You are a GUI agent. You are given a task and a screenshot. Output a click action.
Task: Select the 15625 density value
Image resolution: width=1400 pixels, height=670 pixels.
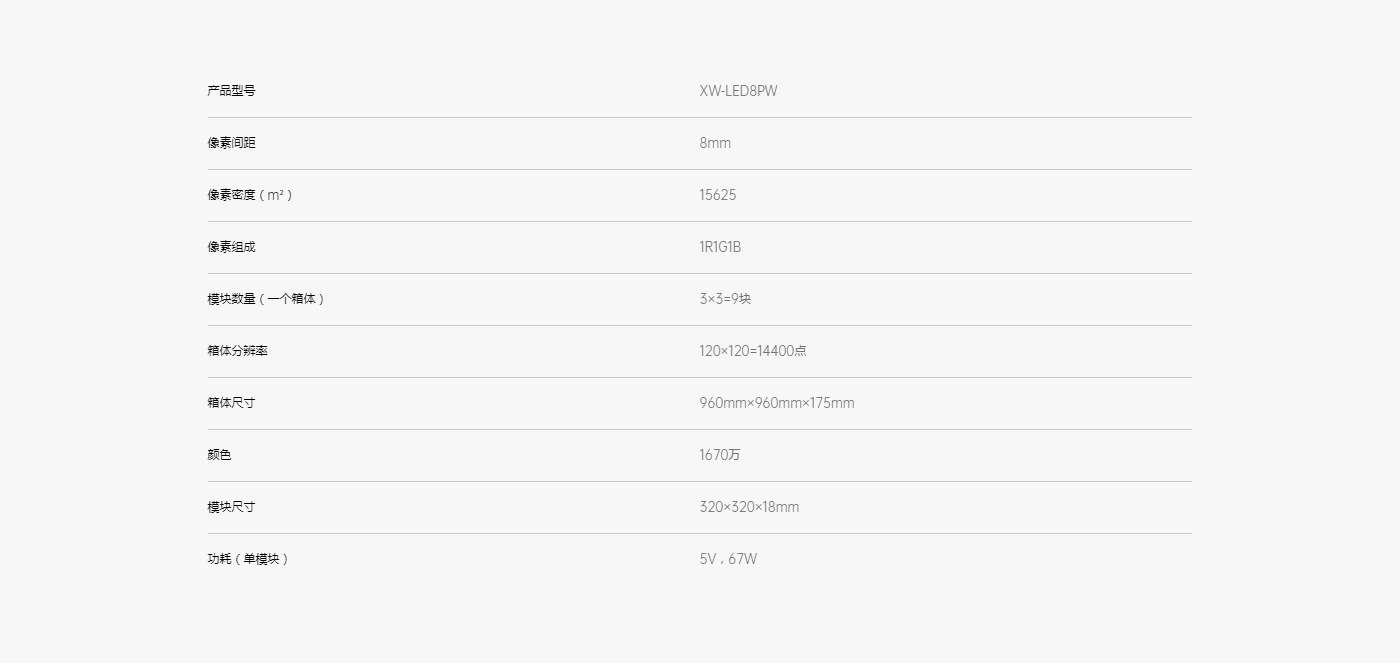coord(718,195)
